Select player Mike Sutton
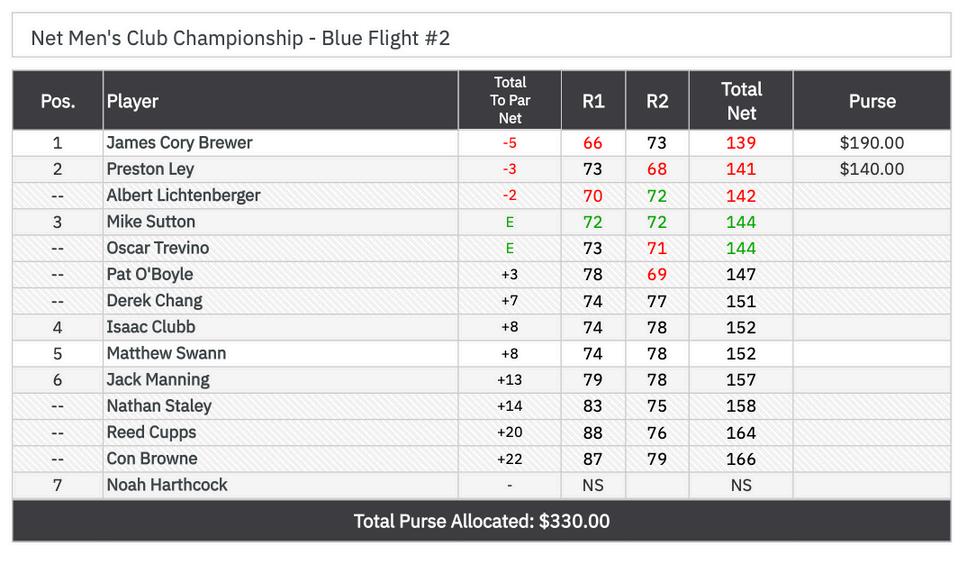The width and height of the screenshot is (967, 564). point(151,222)
